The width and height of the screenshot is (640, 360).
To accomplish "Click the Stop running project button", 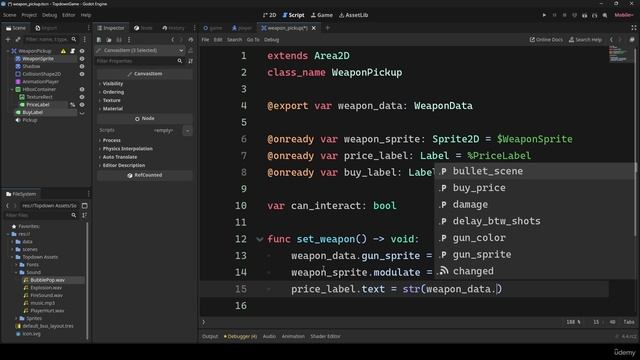I will pos(564,15).
